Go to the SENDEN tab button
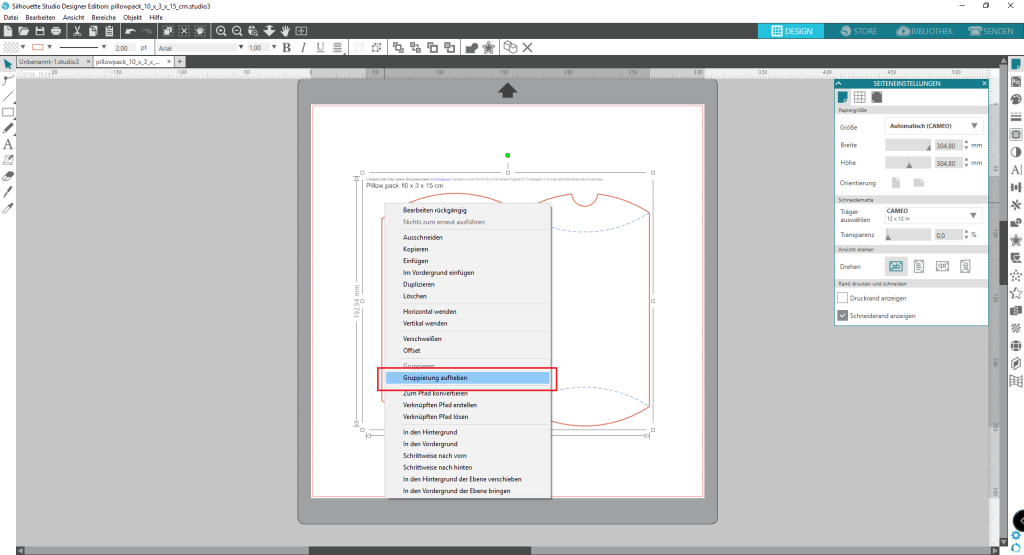This screenshot has width=1024, height=555. tap(988, 31)
